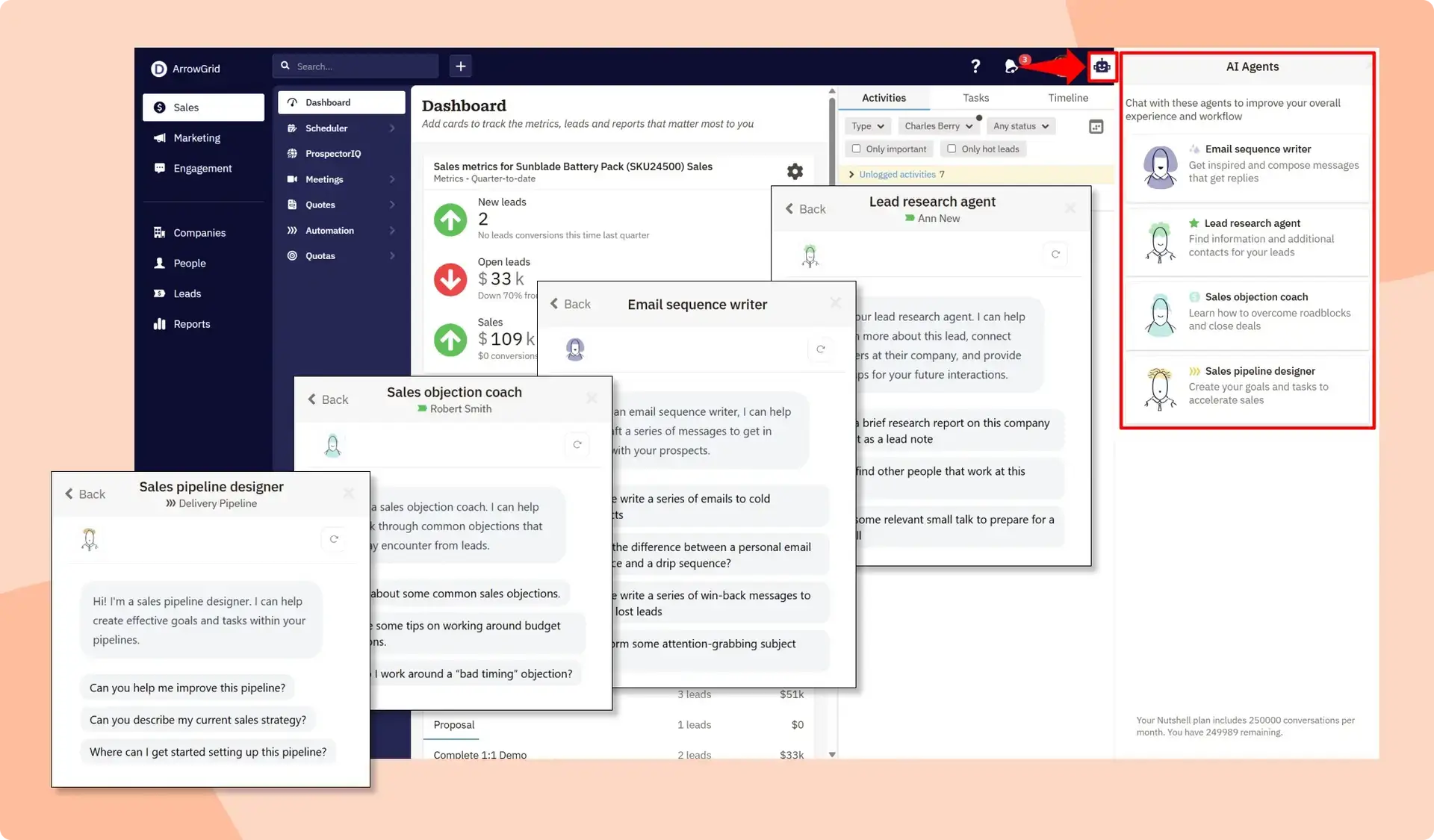Select the prompt 'Can you help me improve this pipeline?'

coord(187,687)
